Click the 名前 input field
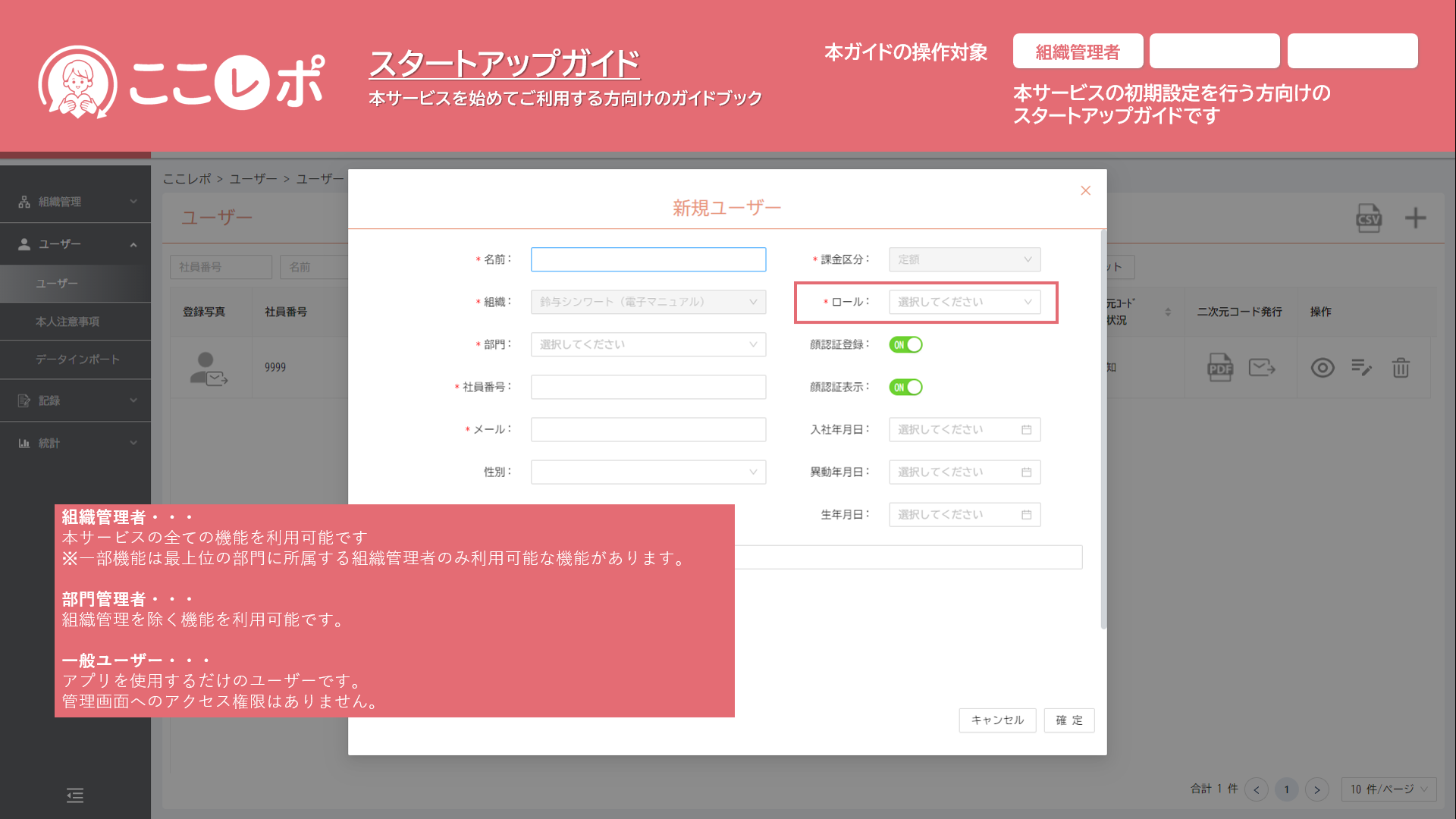This screenshot has height=819, width=1456. pyautogui.click(x=648, y=259)
